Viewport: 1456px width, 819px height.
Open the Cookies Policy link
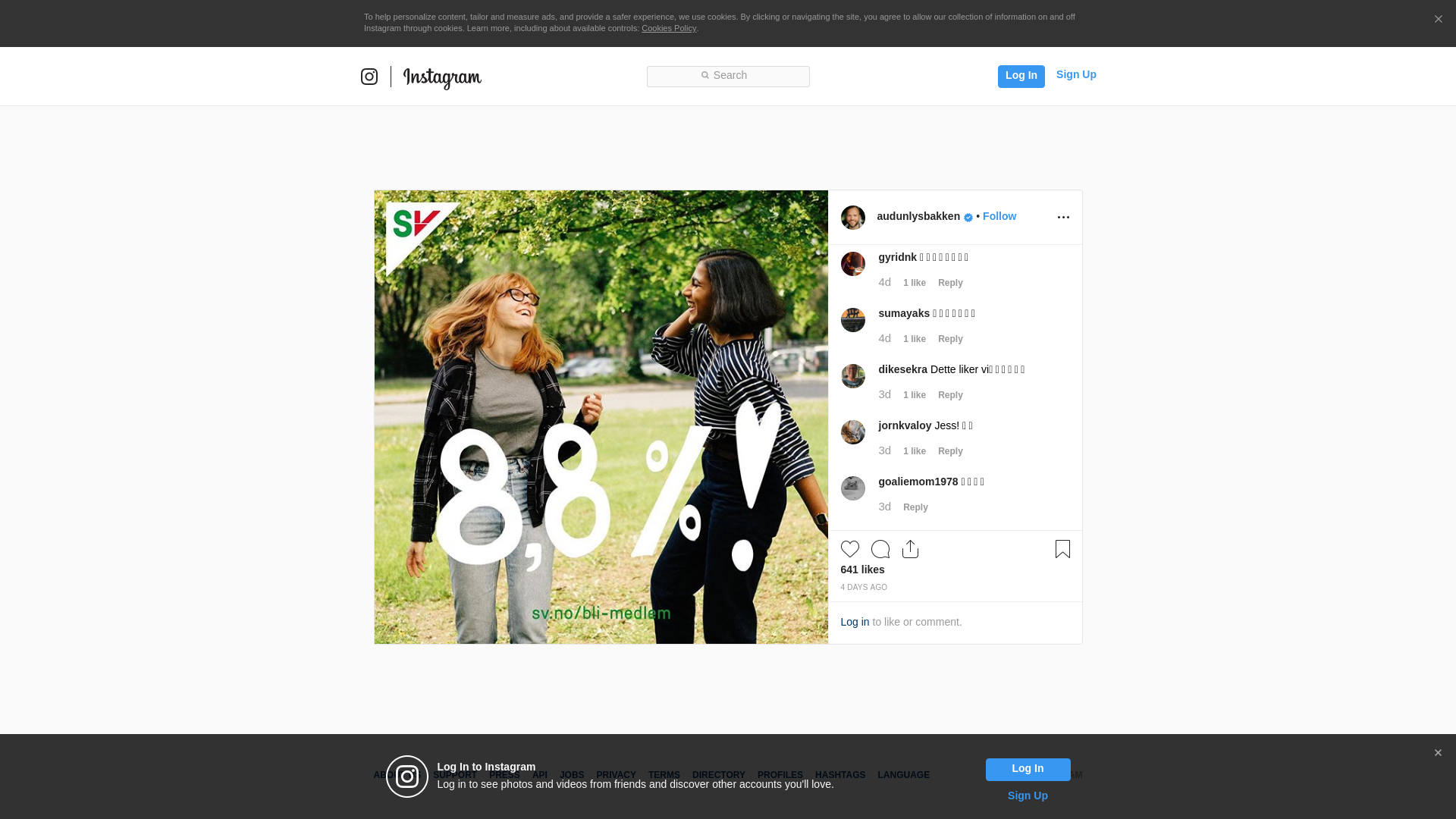click(669, 28)
